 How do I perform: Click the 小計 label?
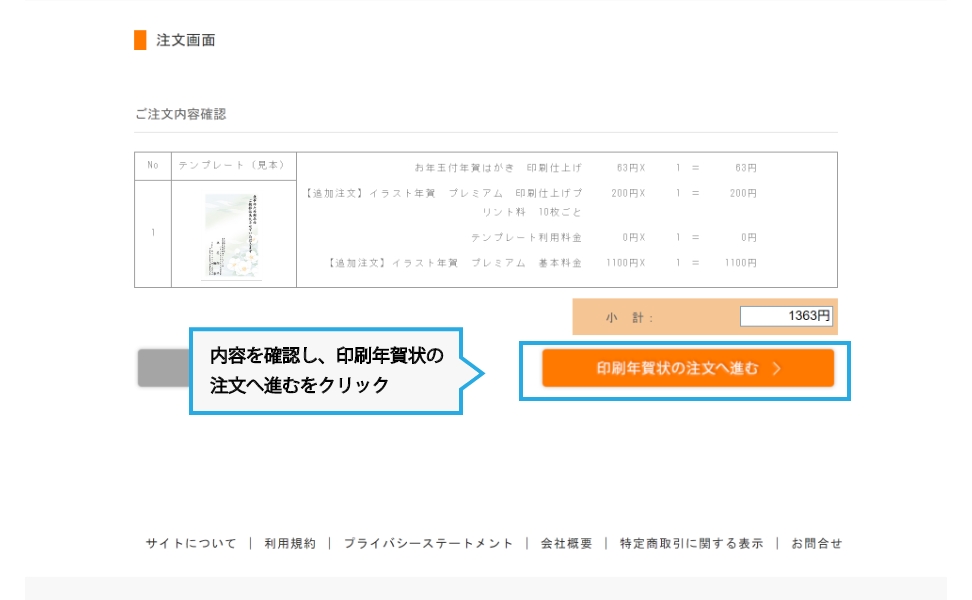[629, 318]
